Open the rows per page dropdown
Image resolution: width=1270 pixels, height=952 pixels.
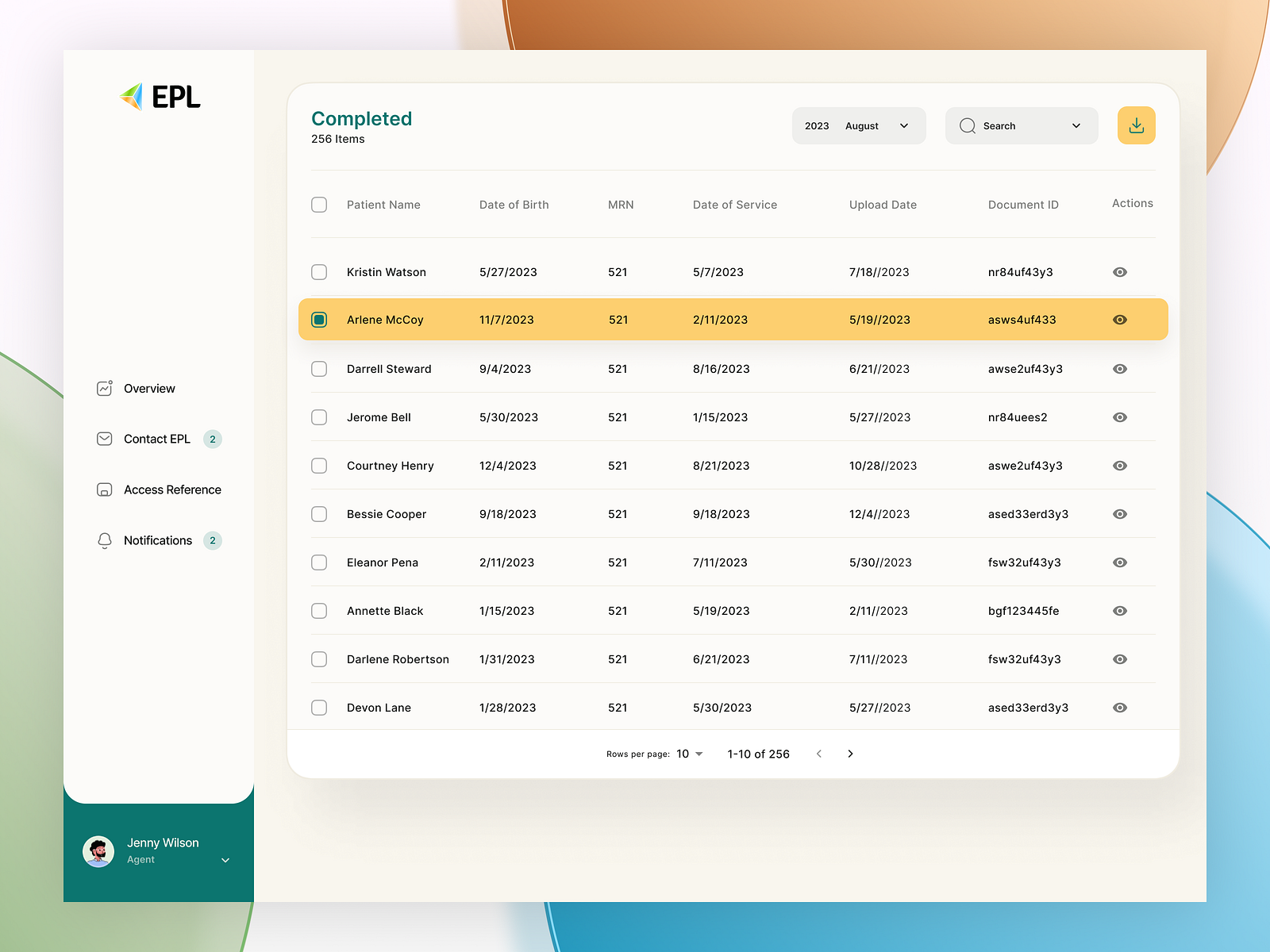coord(690,754)
